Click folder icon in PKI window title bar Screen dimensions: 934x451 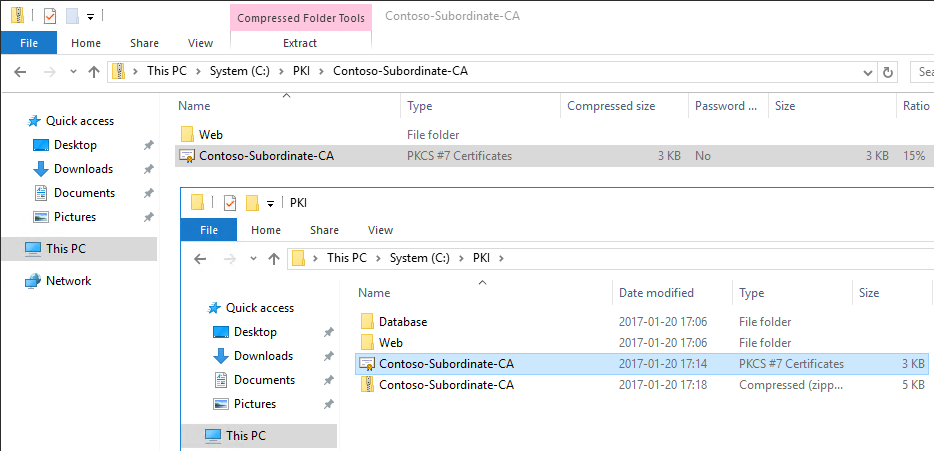click(197, 203)
